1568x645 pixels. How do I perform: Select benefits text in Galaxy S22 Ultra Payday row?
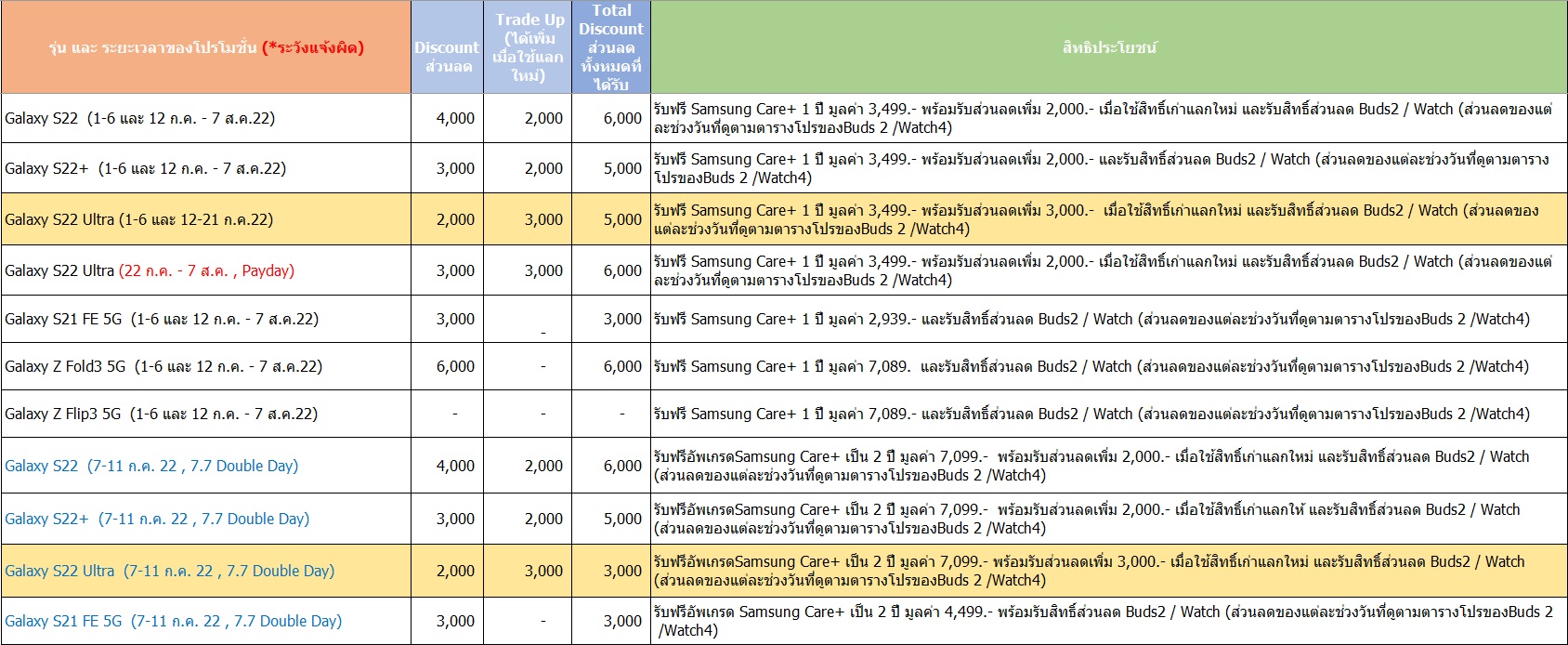click(1103, 270)
